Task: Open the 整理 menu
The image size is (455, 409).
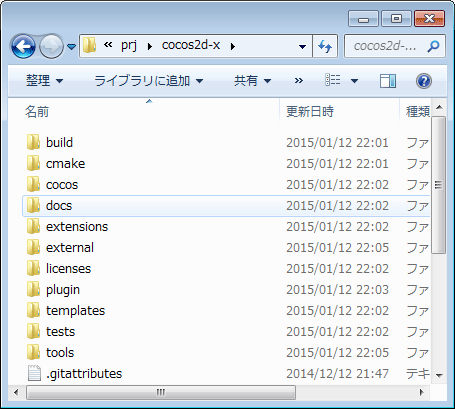Action: [x=45, y=81]
